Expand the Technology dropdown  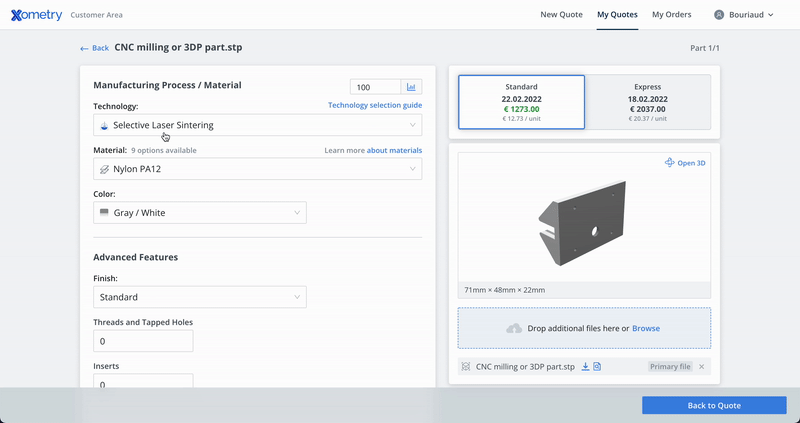pyautogui.click(x=257, y=125)
